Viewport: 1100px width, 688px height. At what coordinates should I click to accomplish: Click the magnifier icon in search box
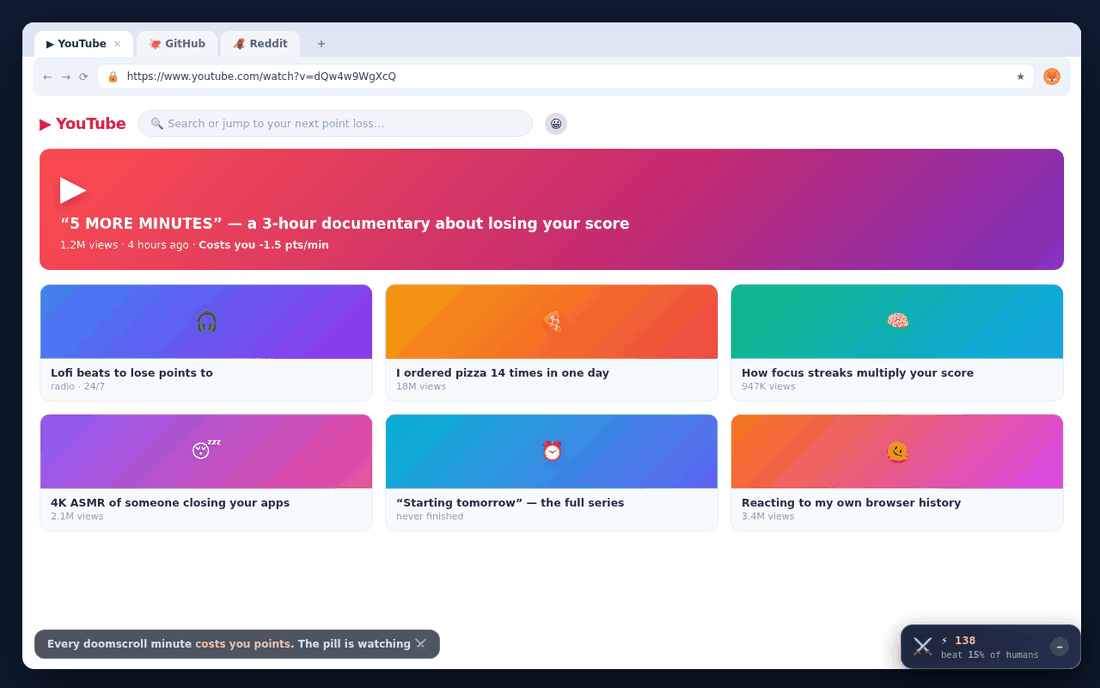point(156,123)
